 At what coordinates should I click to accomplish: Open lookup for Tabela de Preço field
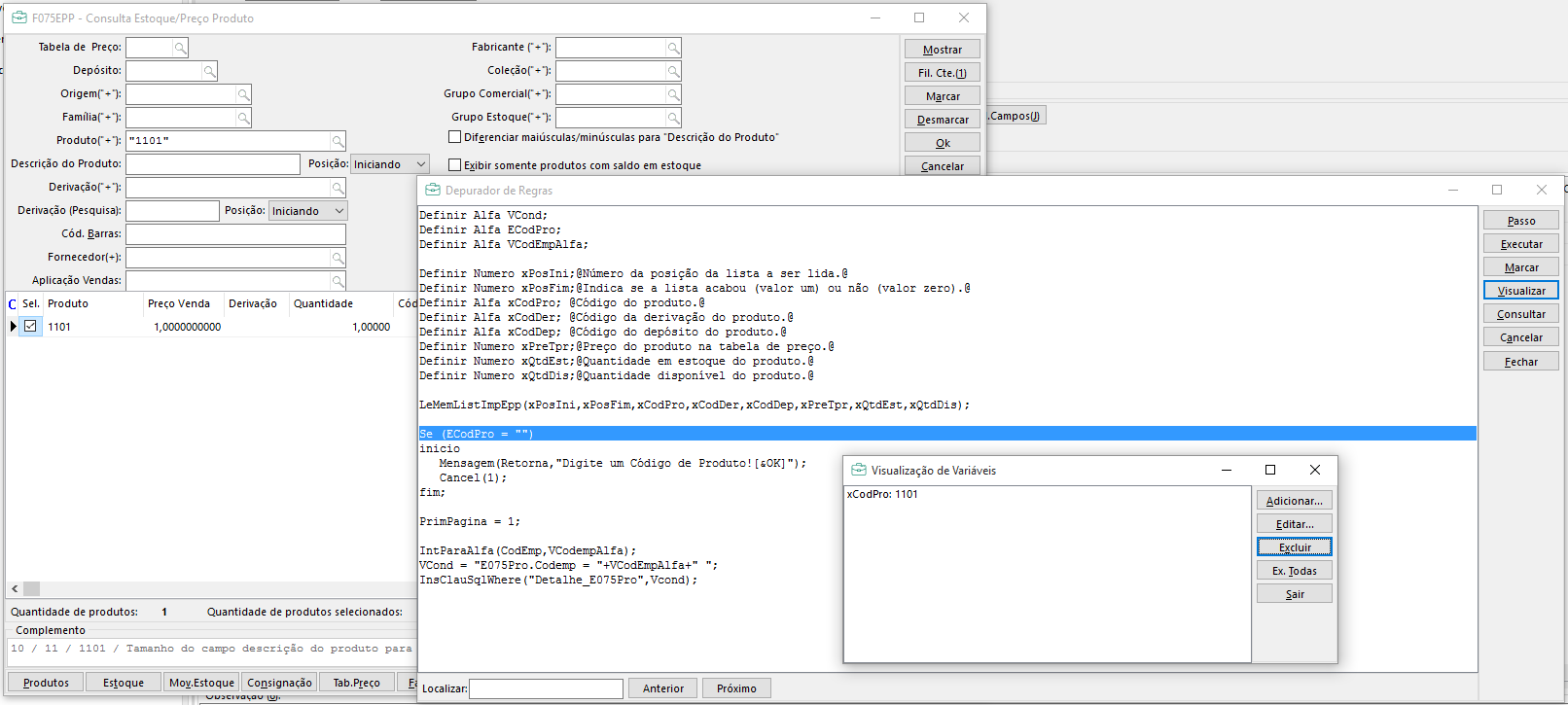click(180, 48)
